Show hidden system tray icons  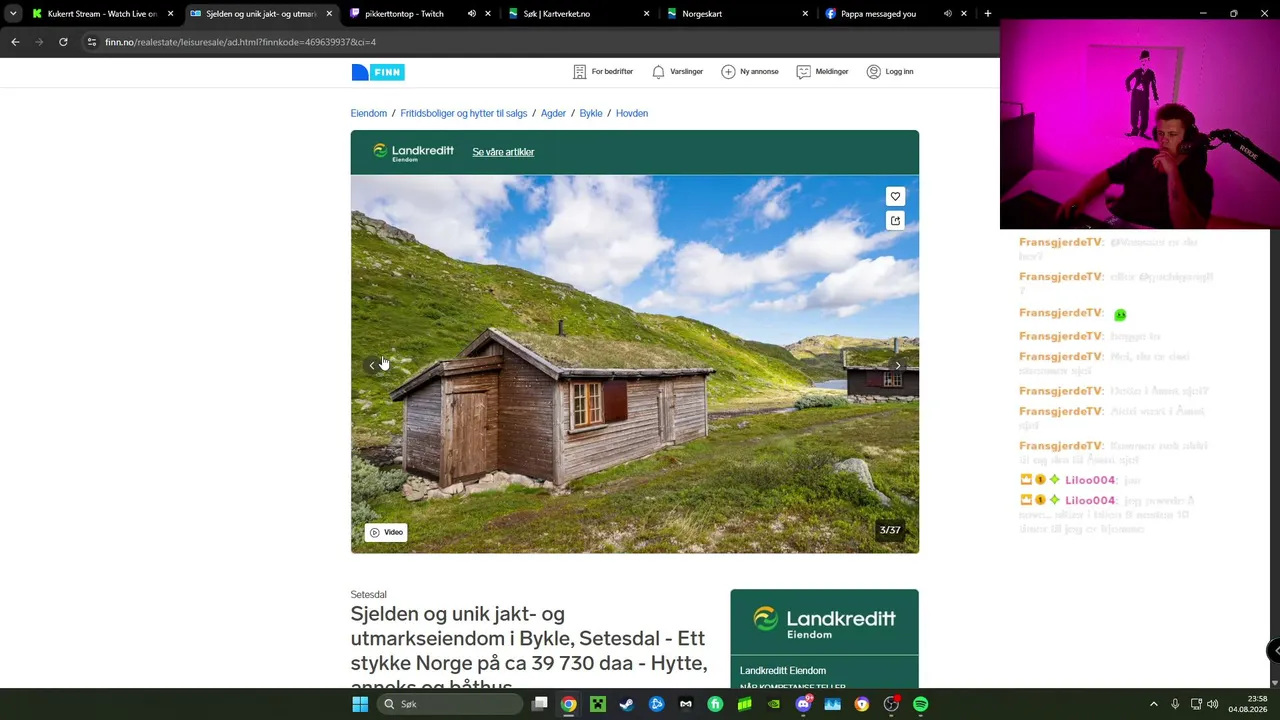(x=1153, y=704)
